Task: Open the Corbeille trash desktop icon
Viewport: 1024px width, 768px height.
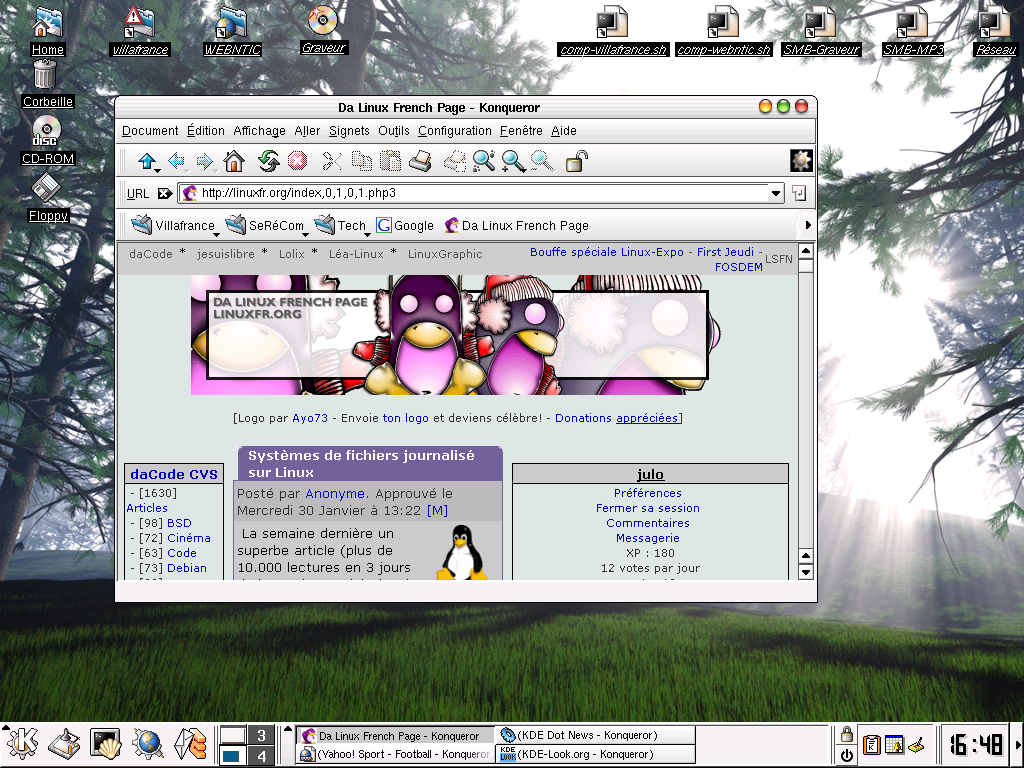Action: tap(47, 84)
